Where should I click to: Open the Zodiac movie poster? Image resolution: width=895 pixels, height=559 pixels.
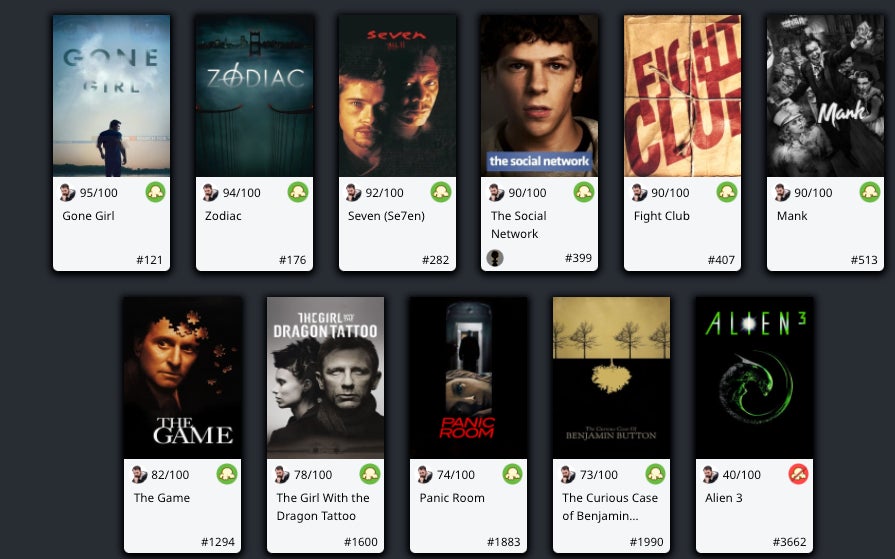point(255,96)
